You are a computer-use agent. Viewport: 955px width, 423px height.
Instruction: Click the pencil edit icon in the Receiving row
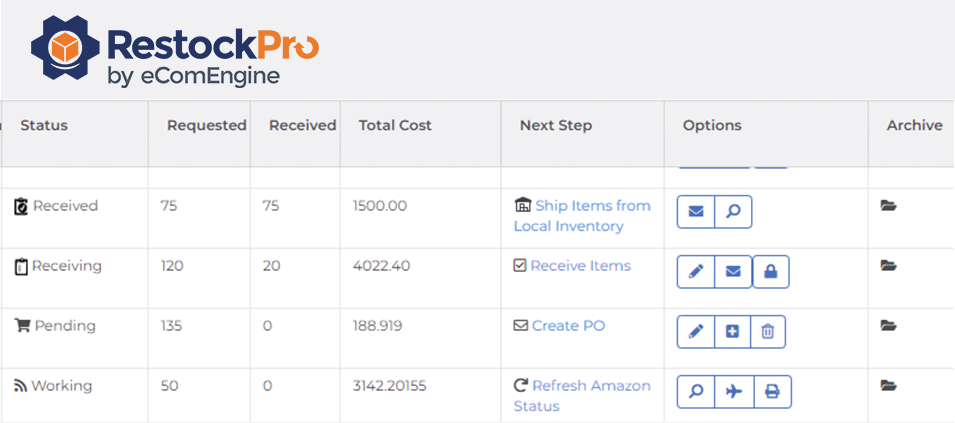(x=696, y=272)
